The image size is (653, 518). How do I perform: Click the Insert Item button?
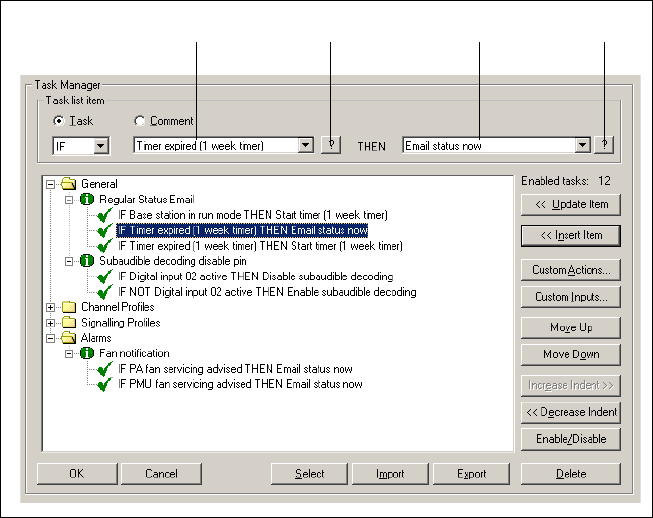click(x=571, y=236)
